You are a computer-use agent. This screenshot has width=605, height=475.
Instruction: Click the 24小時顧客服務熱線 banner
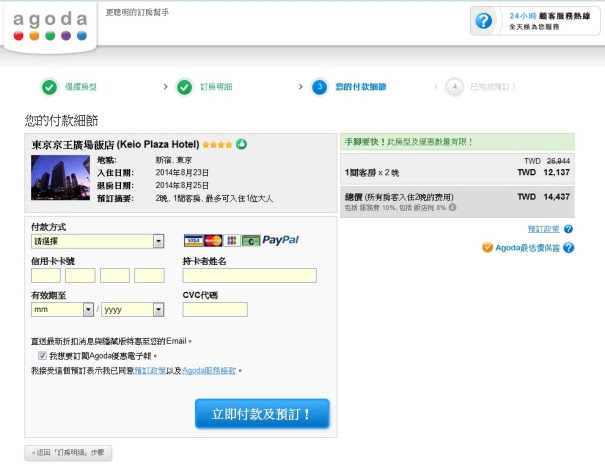[x=535, y=21]
